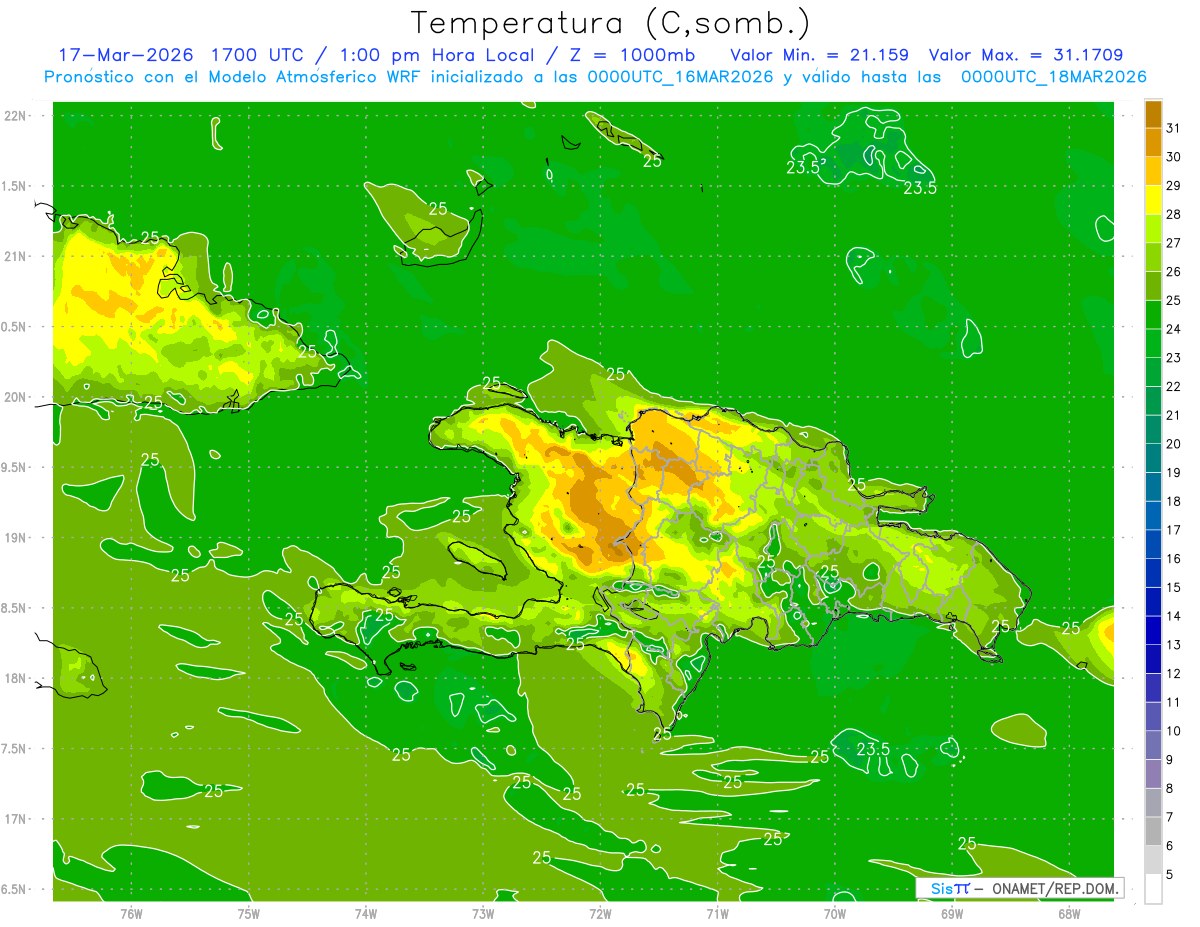Click the 74W longitude axis label
This screenshot has width=1200, height=927.
pyautogui.click(x=366, y=913)
